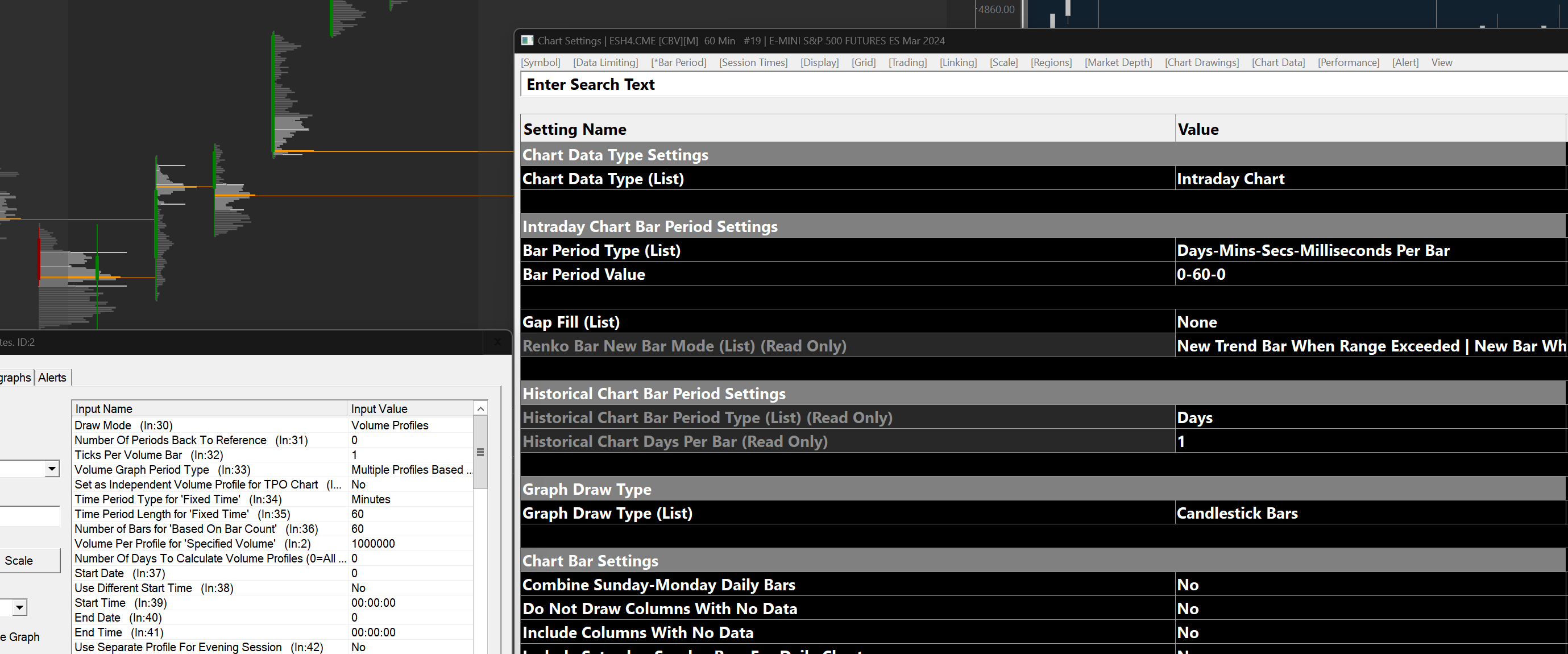Open the [Symbol] settings tab

pyautogui.click(x=540, y=62)
